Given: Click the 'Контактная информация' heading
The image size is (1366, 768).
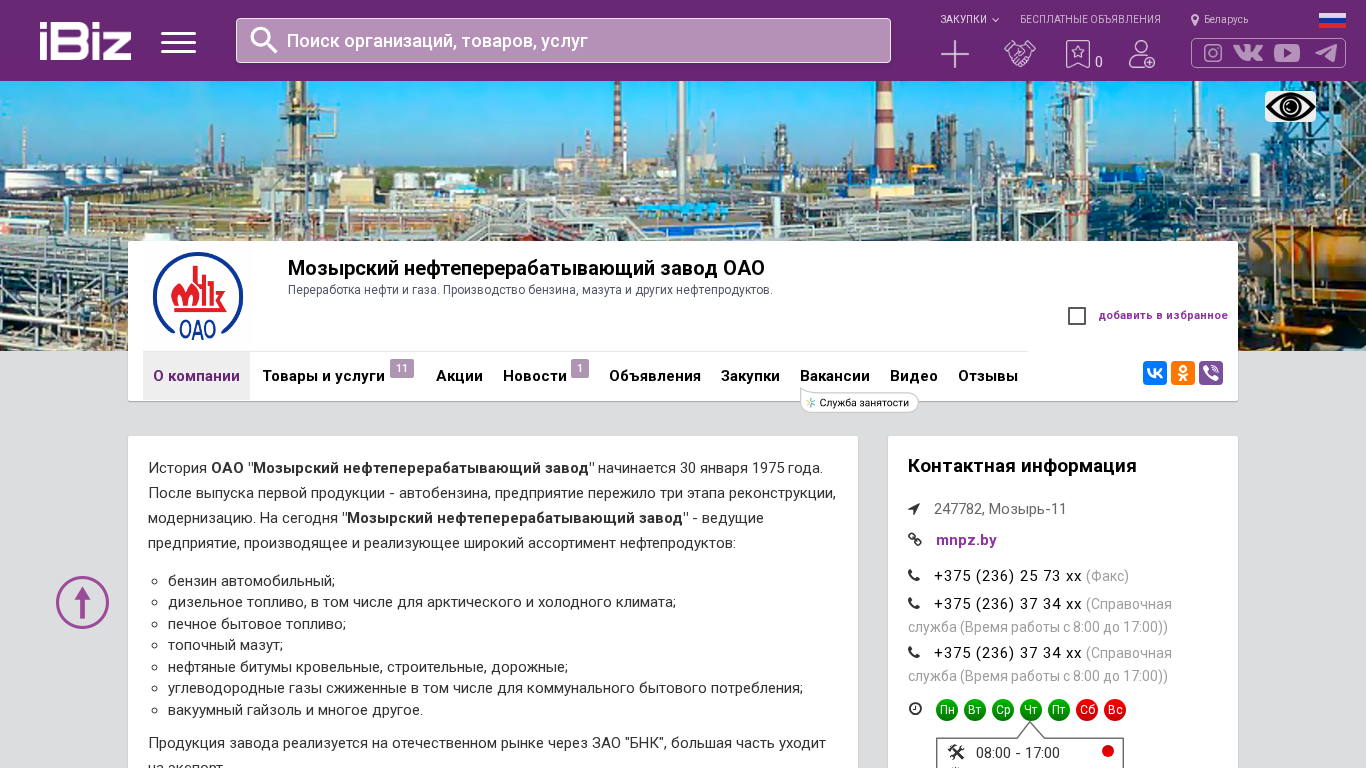Looking at the screenshot, I should pyautogui.click(x=1022, y=466).
